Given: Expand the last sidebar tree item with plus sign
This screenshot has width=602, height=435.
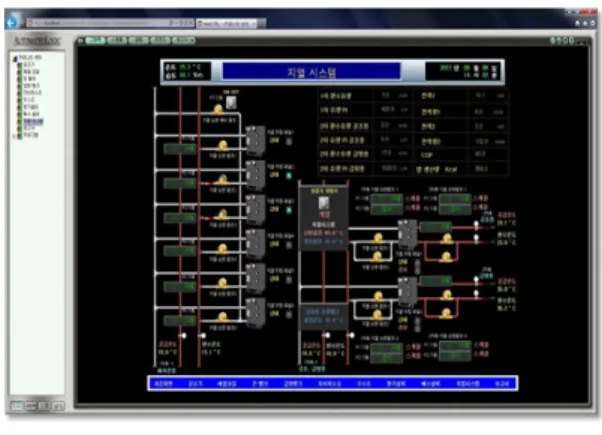Looking at the screenshot, I should click(x=14, y=136).
